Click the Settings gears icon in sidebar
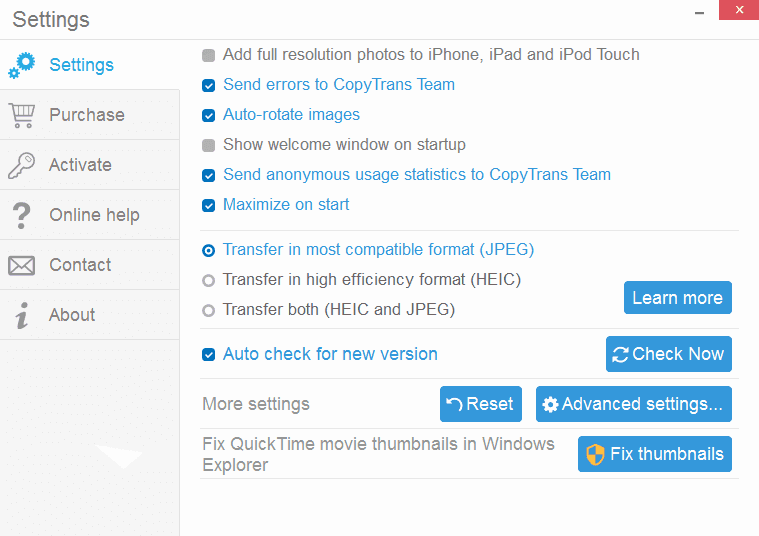The width and height of the screenshot is (759, 536). tap(21, 65)
